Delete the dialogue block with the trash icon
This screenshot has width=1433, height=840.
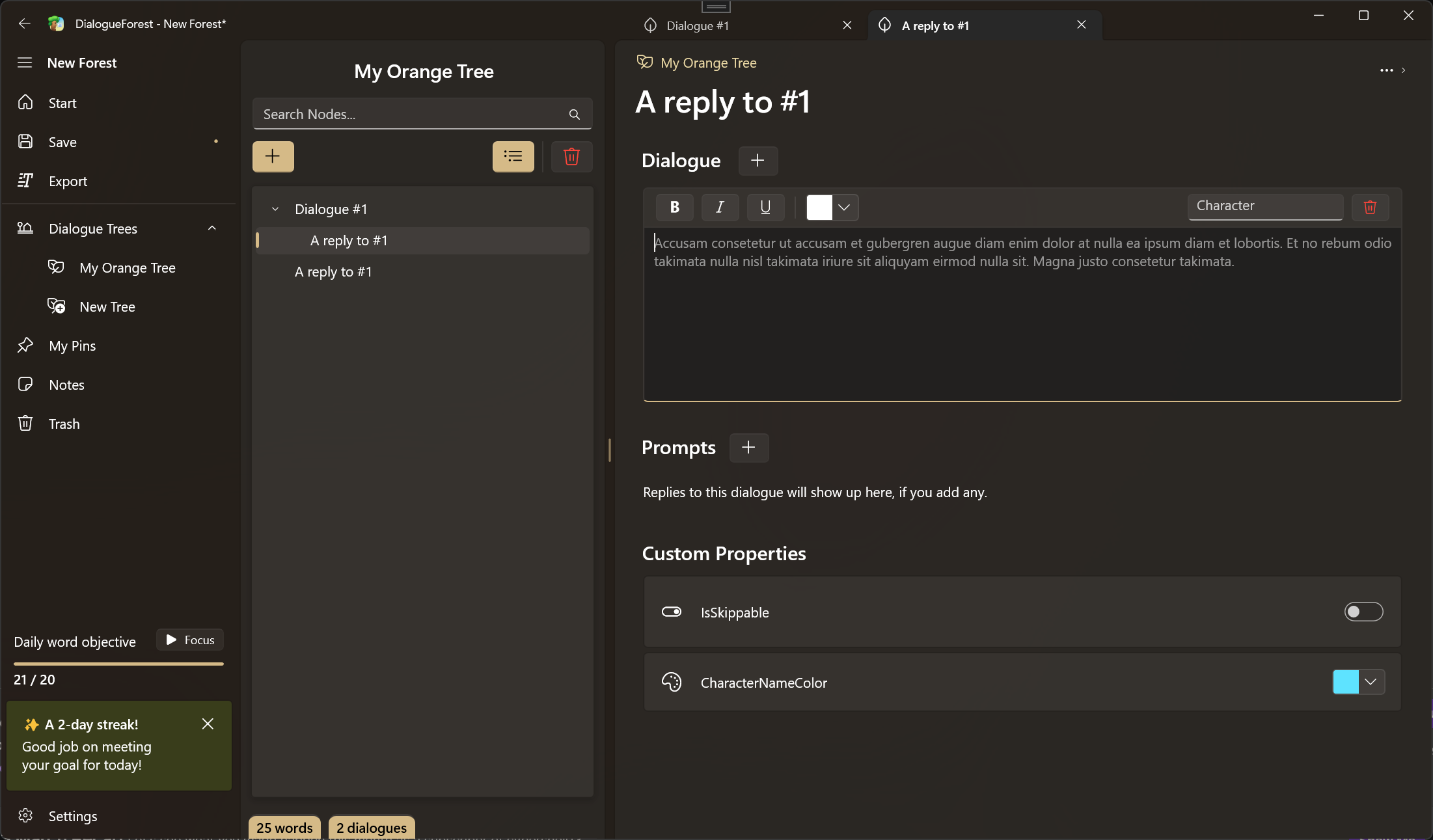(x=1370, y=207)
